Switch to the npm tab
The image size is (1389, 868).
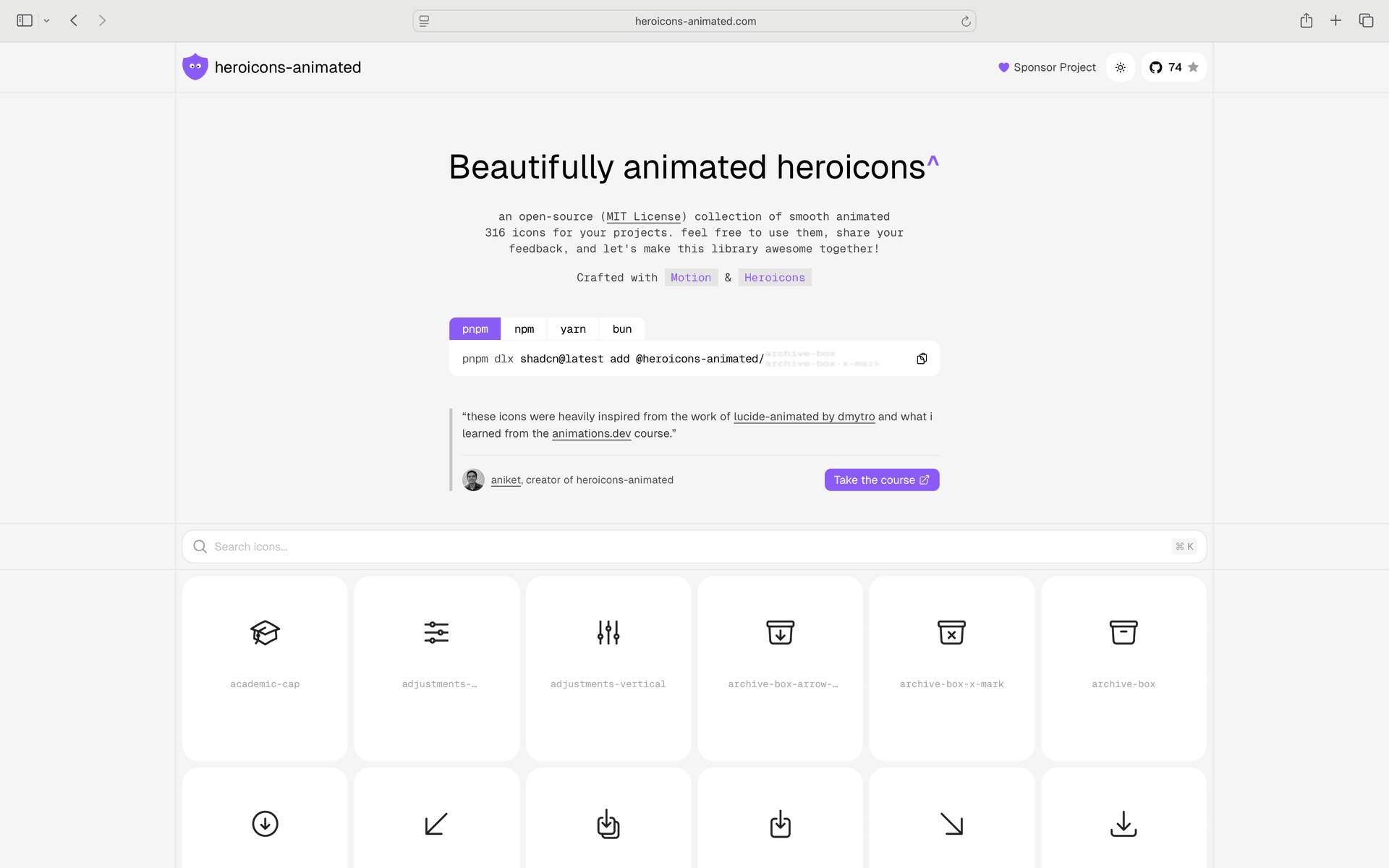pos(524,329)
